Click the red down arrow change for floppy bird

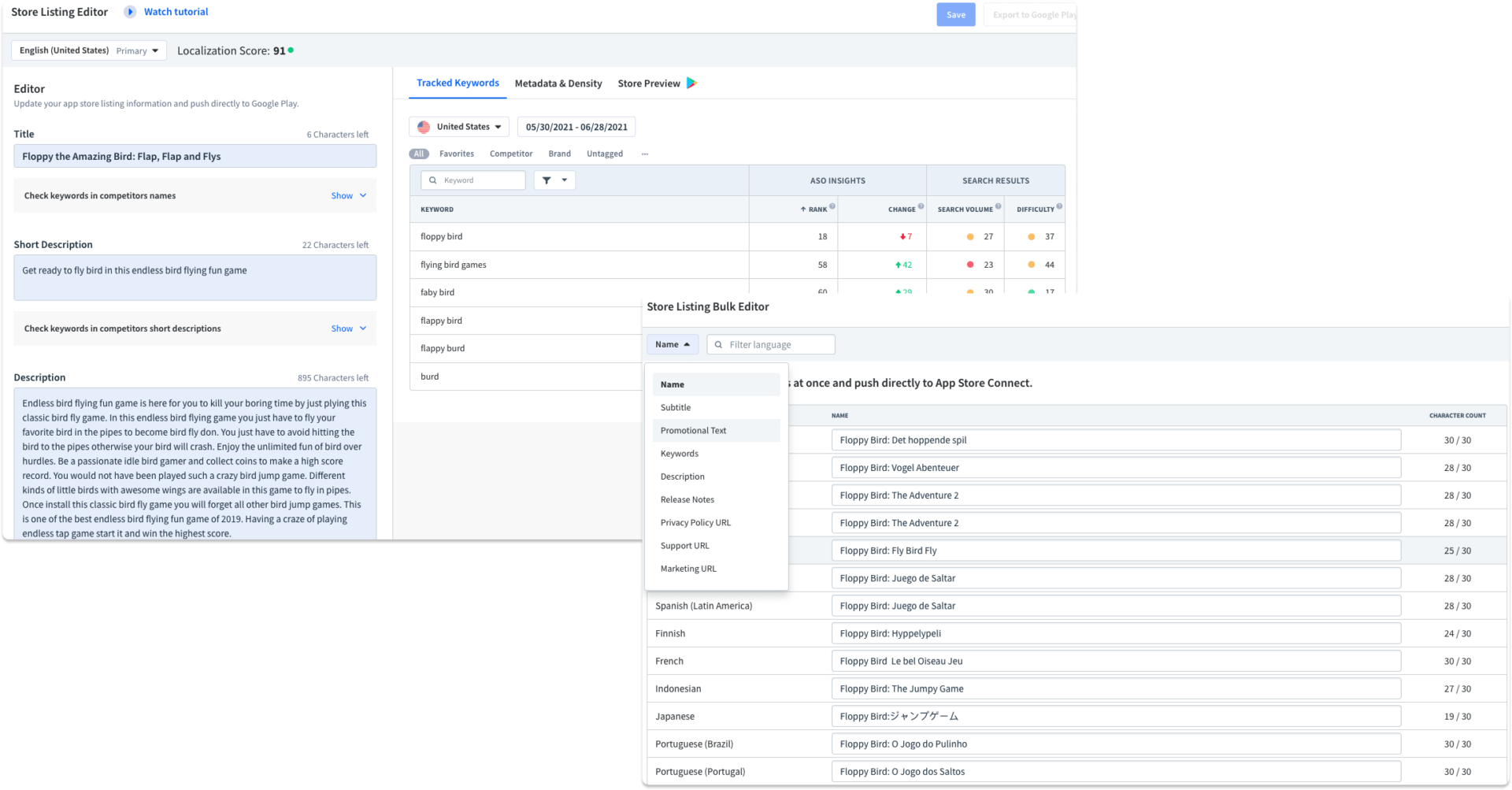pyautogui.click(x=906, y=236)
